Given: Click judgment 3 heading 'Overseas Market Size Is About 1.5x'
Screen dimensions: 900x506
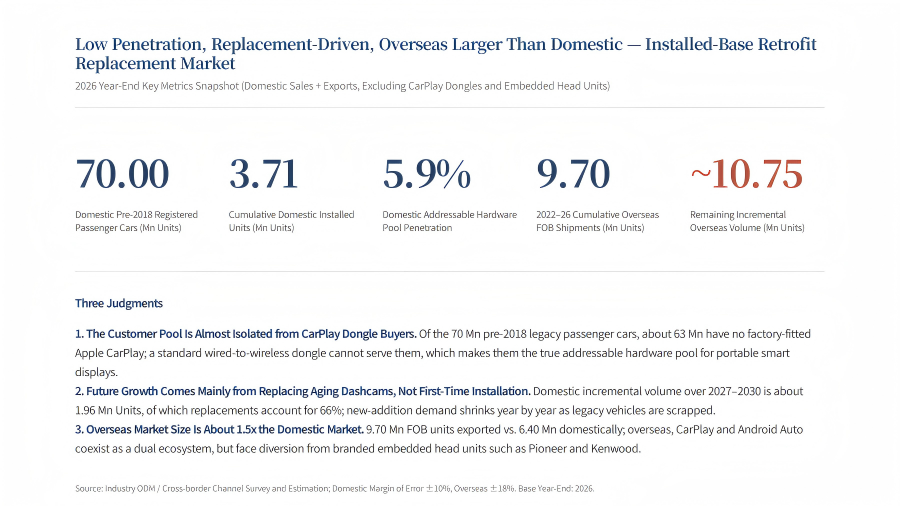Looking at the screenshot, I should point(219,430).
